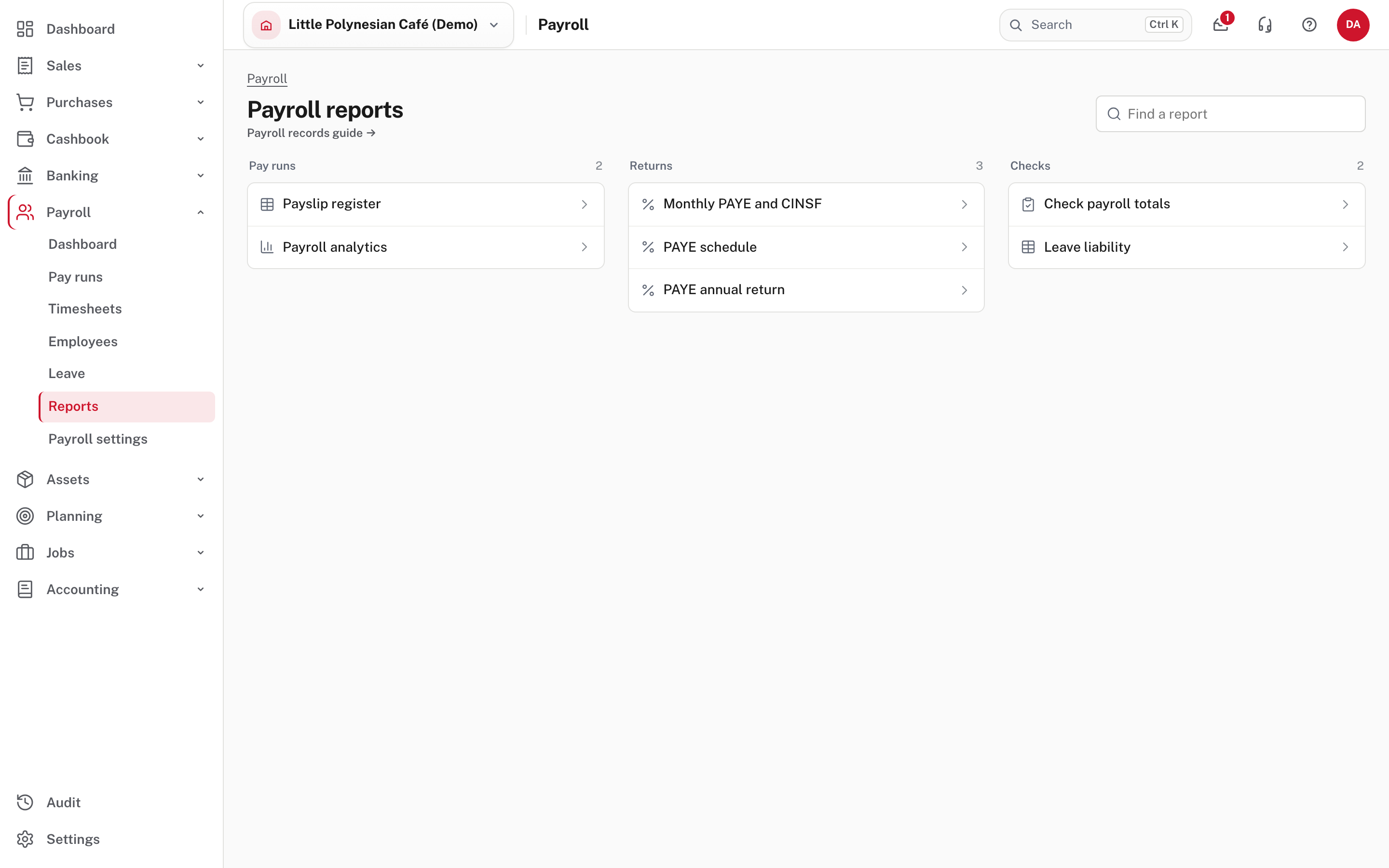Open the Check payroll totals report
This screenshot has height=868, width=1389.
coord(1186,204)
